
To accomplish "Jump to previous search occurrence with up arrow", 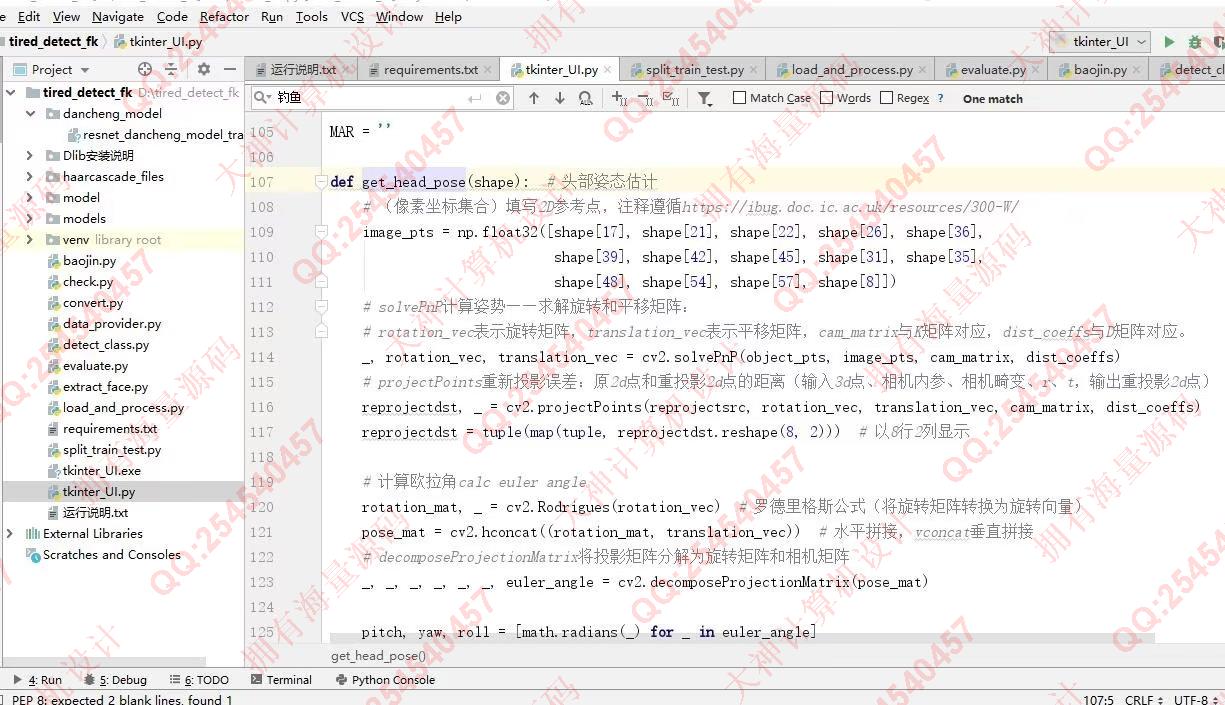I will [x=534, y=98].
